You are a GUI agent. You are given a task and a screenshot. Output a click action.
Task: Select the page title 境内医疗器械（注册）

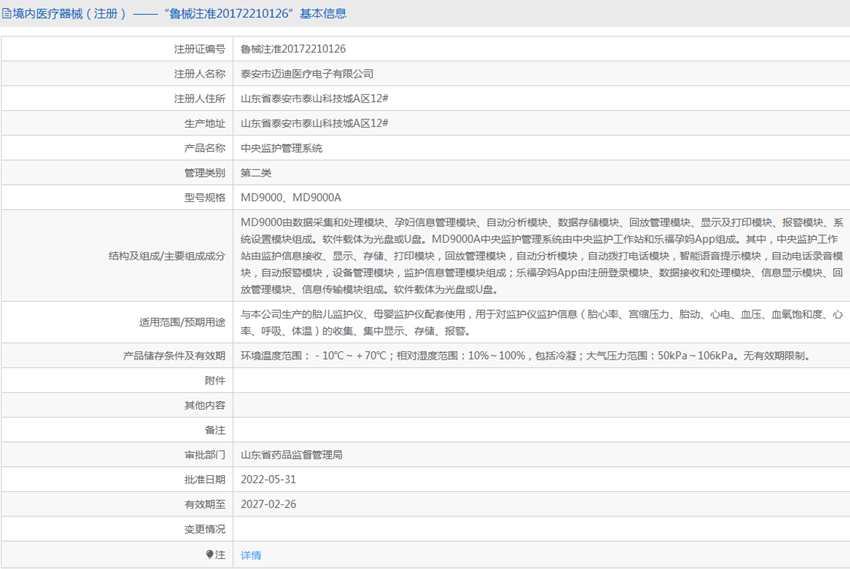(69, 14)
